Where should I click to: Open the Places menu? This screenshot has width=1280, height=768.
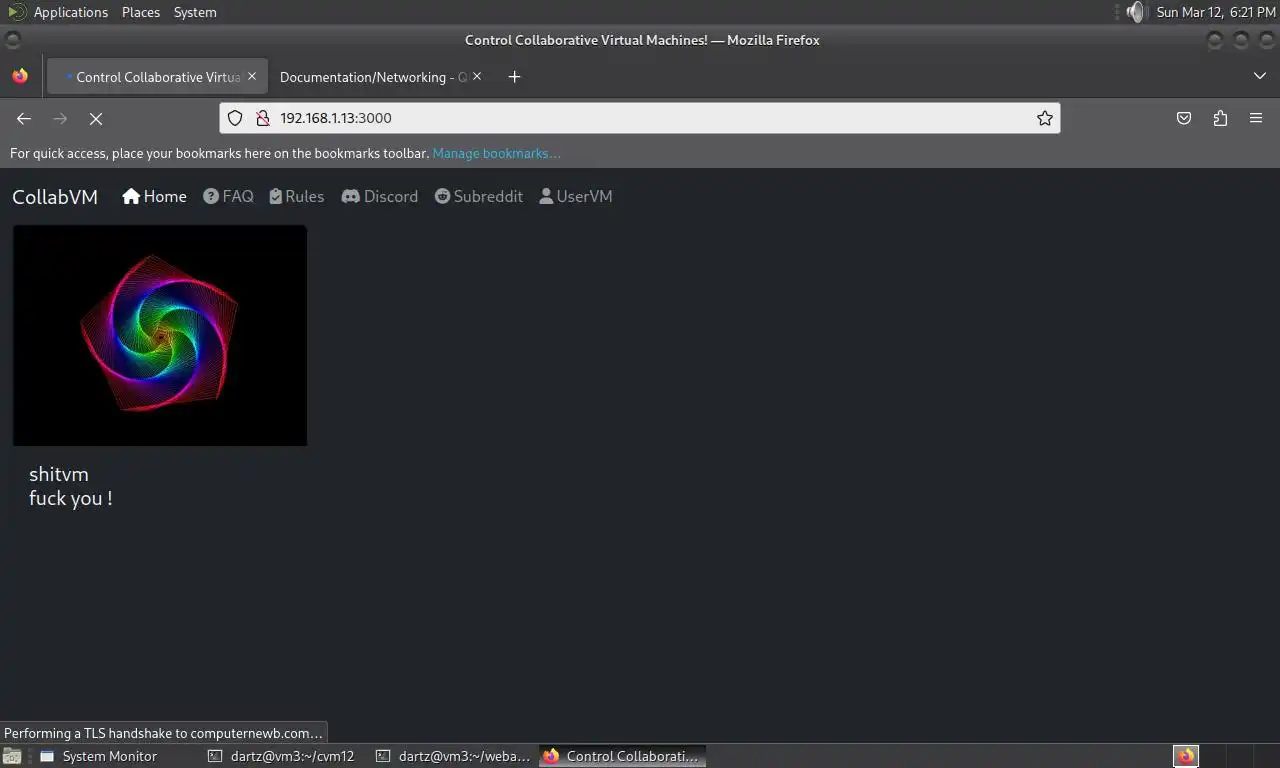coord(141,12)
